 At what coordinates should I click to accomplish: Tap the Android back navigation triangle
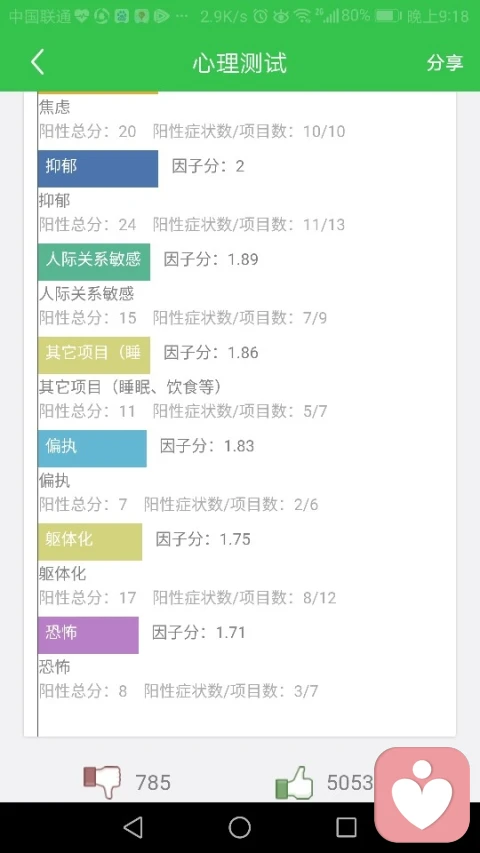coord(133,827)
